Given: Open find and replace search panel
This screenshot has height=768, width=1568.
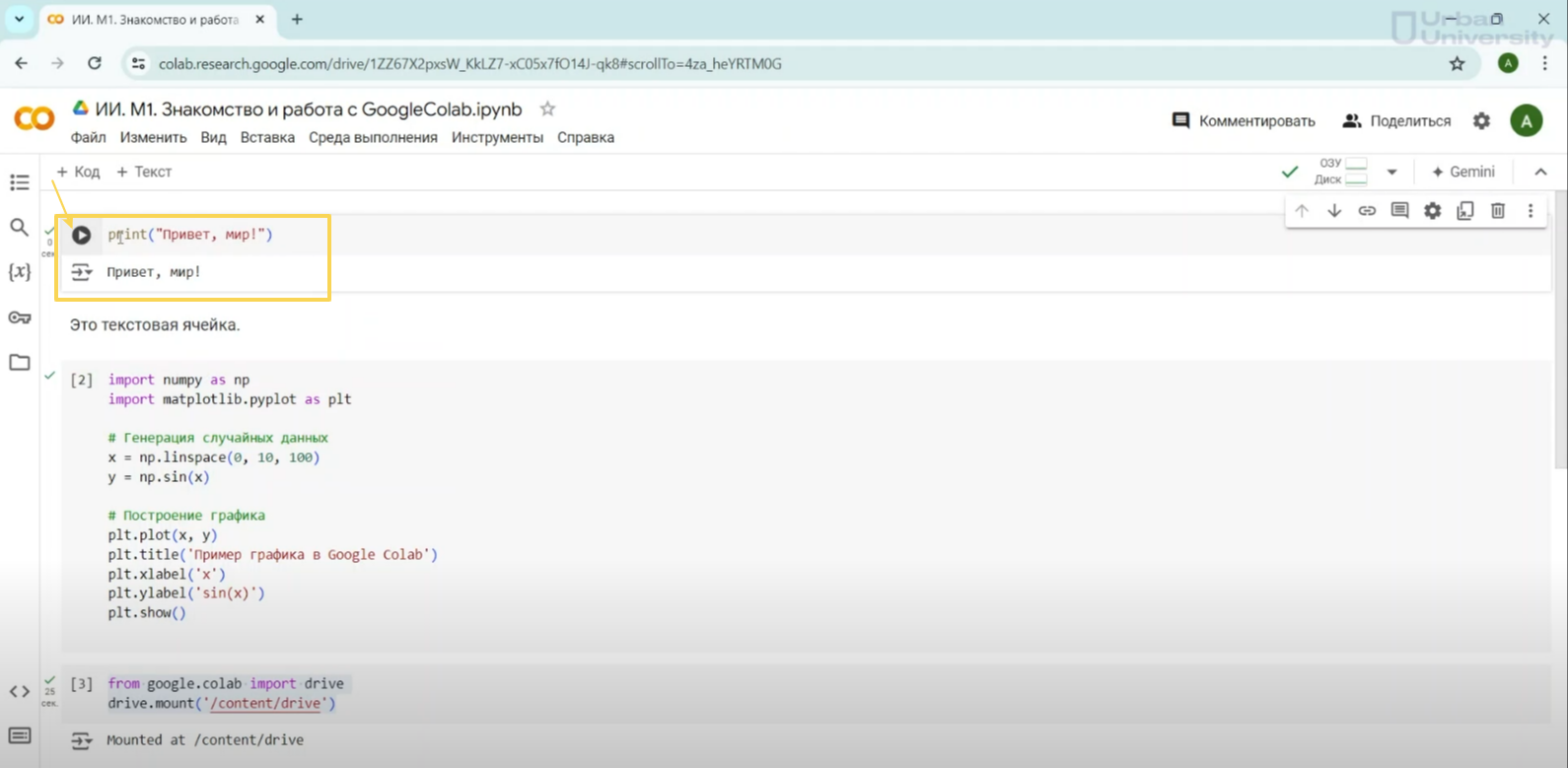Looking at the screenshot, I should point(20,228).
